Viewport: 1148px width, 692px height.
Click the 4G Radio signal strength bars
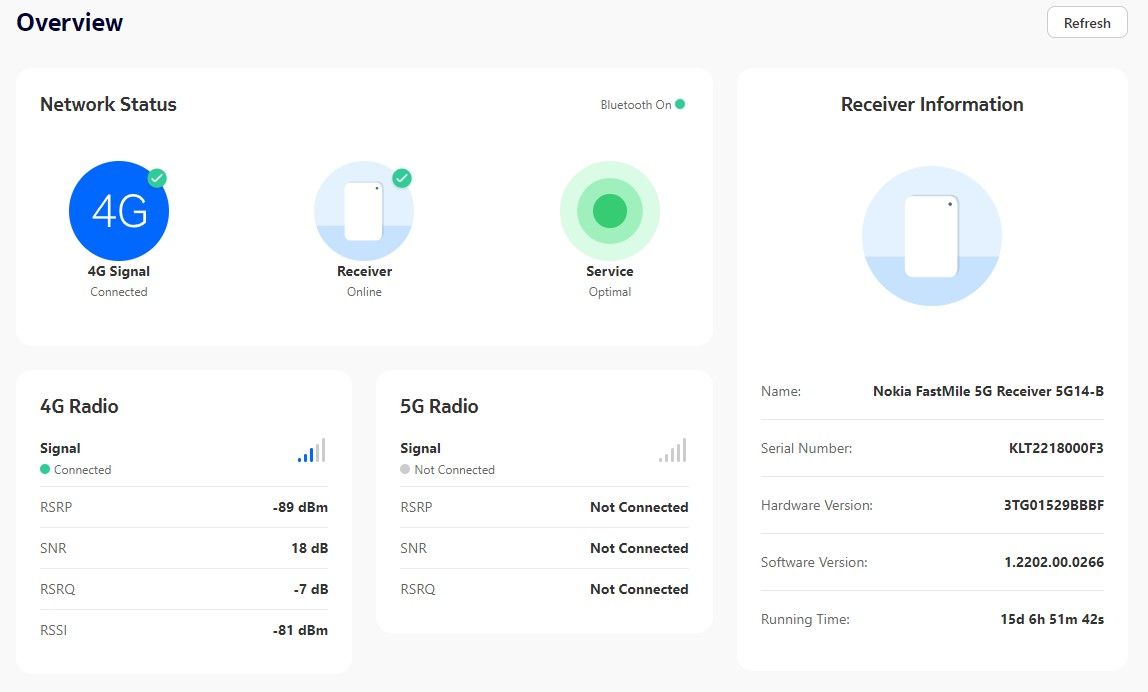311,450
